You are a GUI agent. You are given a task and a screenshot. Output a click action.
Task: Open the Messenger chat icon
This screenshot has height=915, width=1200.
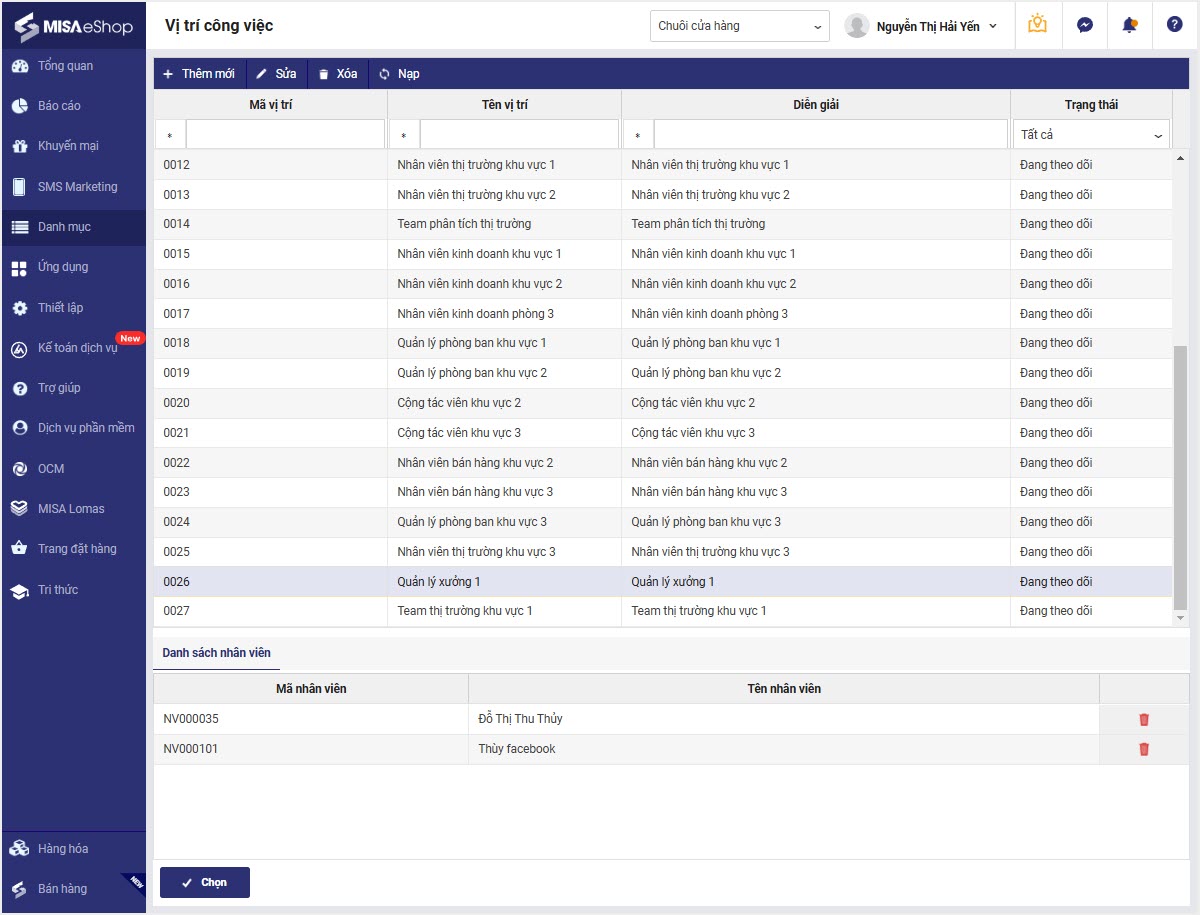1084,25
